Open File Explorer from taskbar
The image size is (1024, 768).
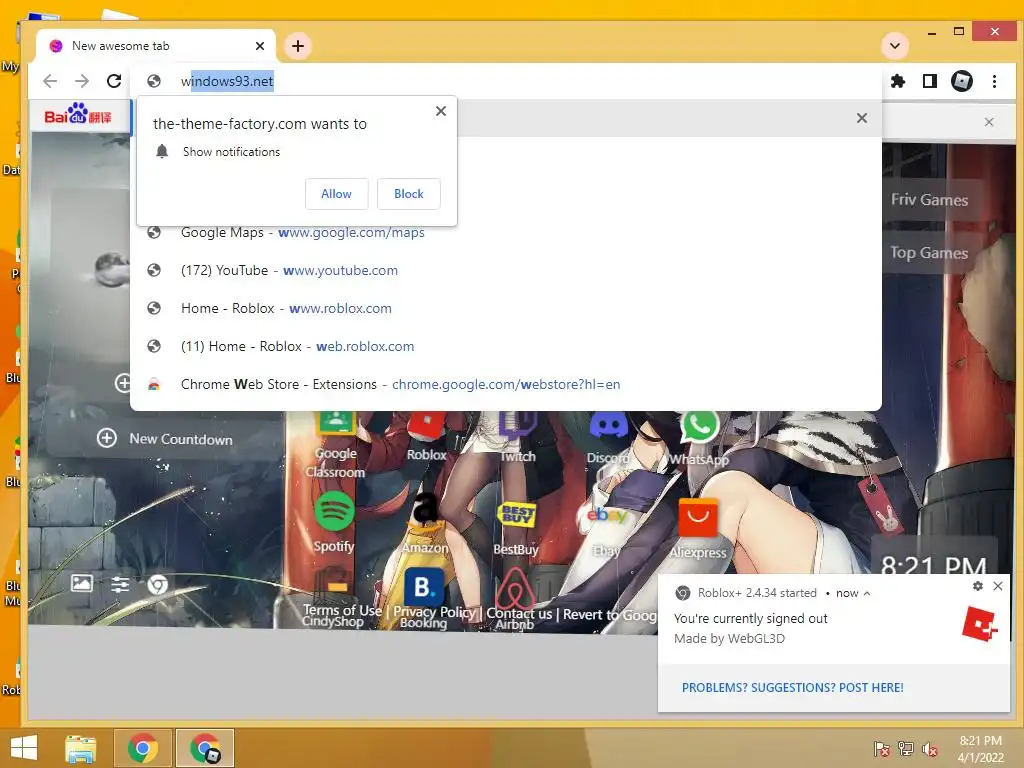80,748
